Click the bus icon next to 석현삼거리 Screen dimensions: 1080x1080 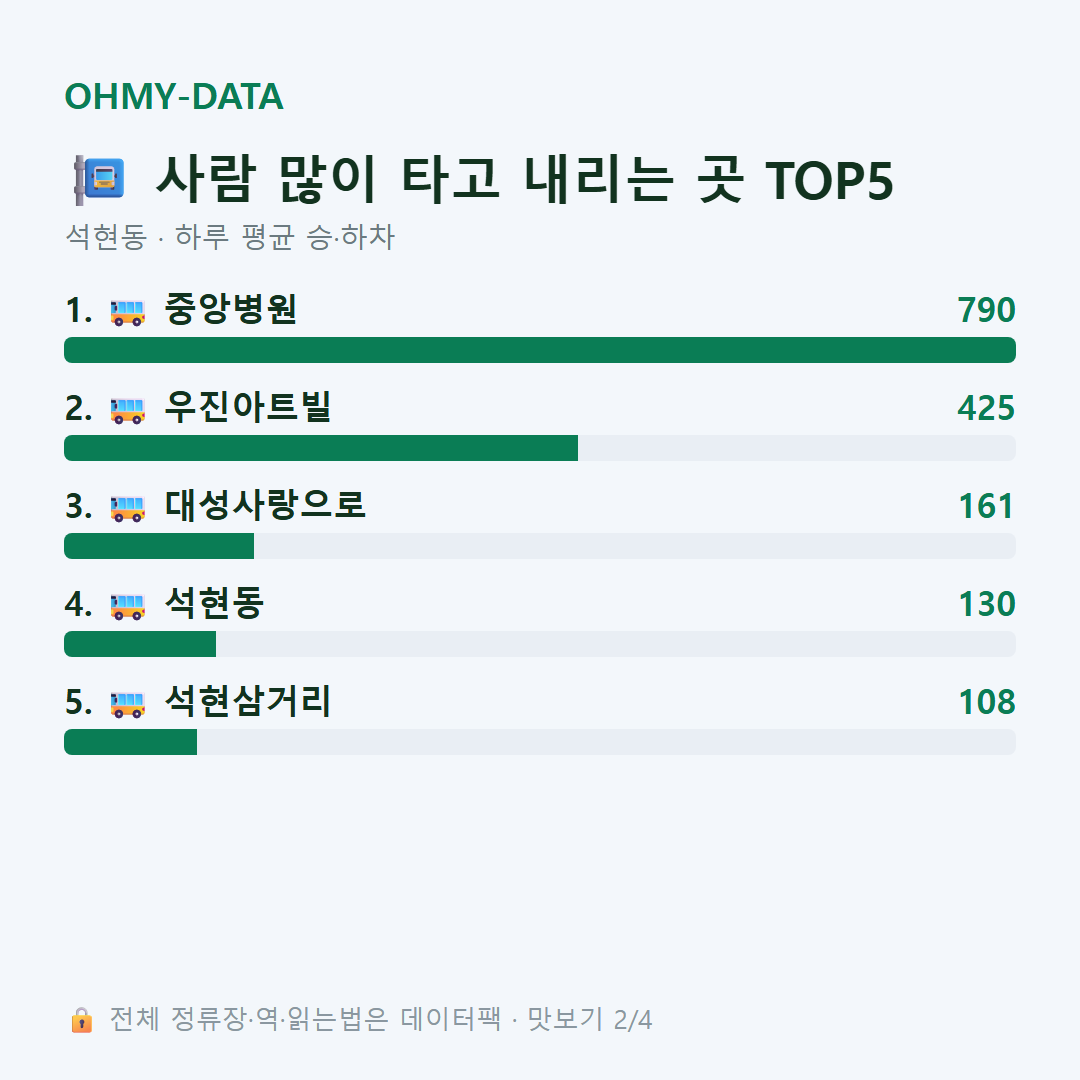128,704
